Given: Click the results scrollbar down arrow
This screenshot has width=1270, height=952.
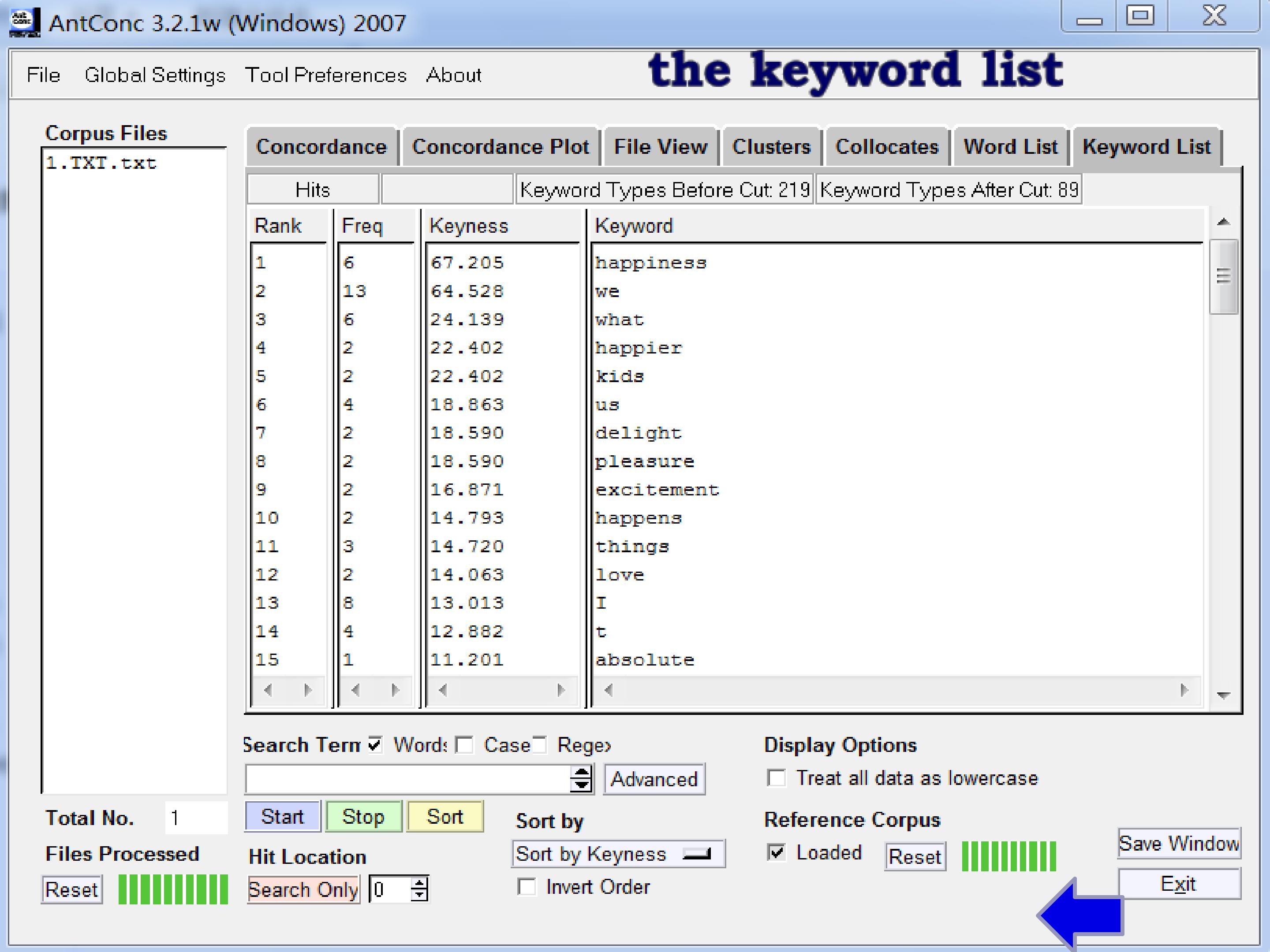Looking at the screenshot, I should tap(1223, 695).
